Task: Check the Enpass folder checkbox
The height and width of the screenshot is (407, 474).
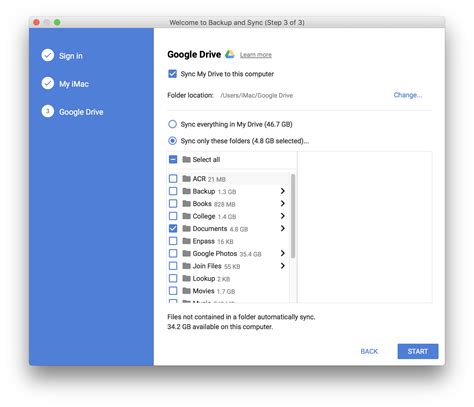Action: tap(173, 241)
